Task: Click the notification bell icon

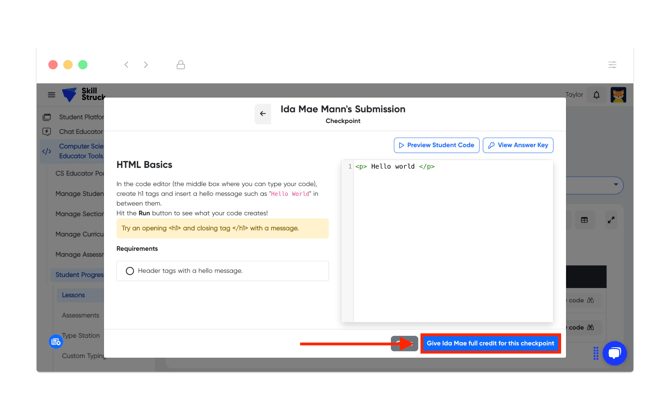Action: pyautogui.click(x=597, y=95)
